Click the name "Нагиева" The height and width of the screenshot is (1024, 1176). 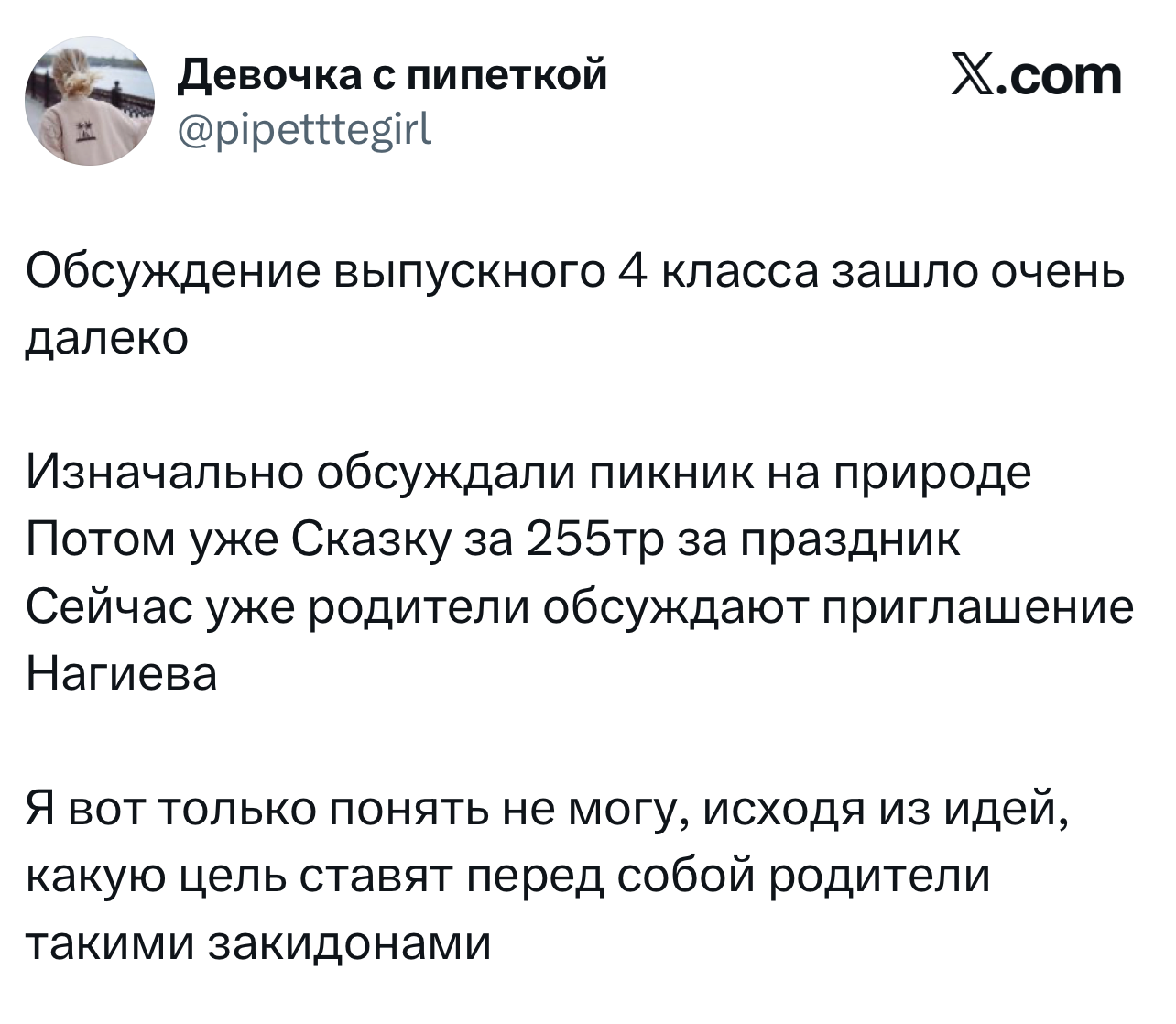coord(122,673)
